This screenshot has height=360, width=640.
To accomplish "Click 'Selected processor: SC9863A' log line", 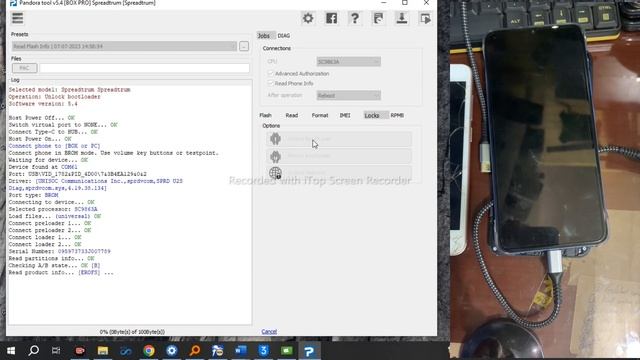I will point(53,209).
